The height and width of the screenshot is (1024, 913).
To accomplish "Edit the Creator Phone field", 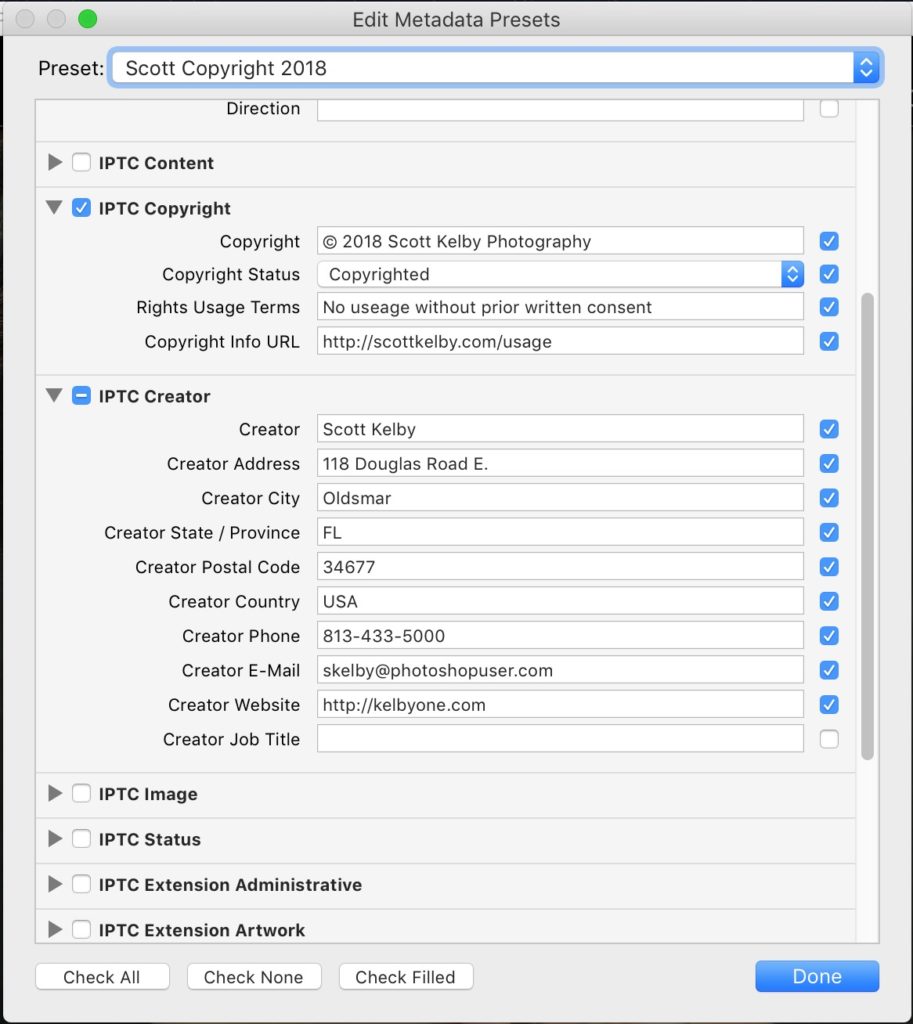I will (x=560, y=635).
